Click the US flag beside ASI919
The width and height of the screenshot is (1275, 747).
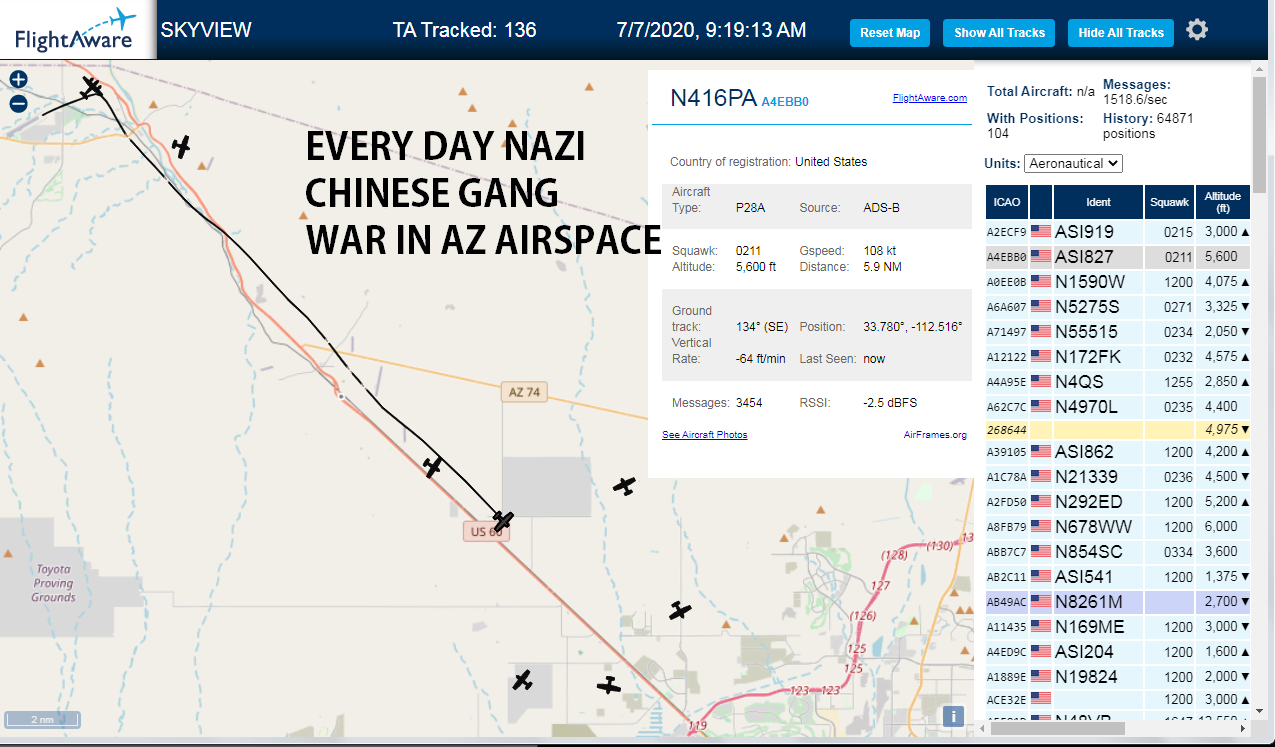click(x=1041, y=231)
